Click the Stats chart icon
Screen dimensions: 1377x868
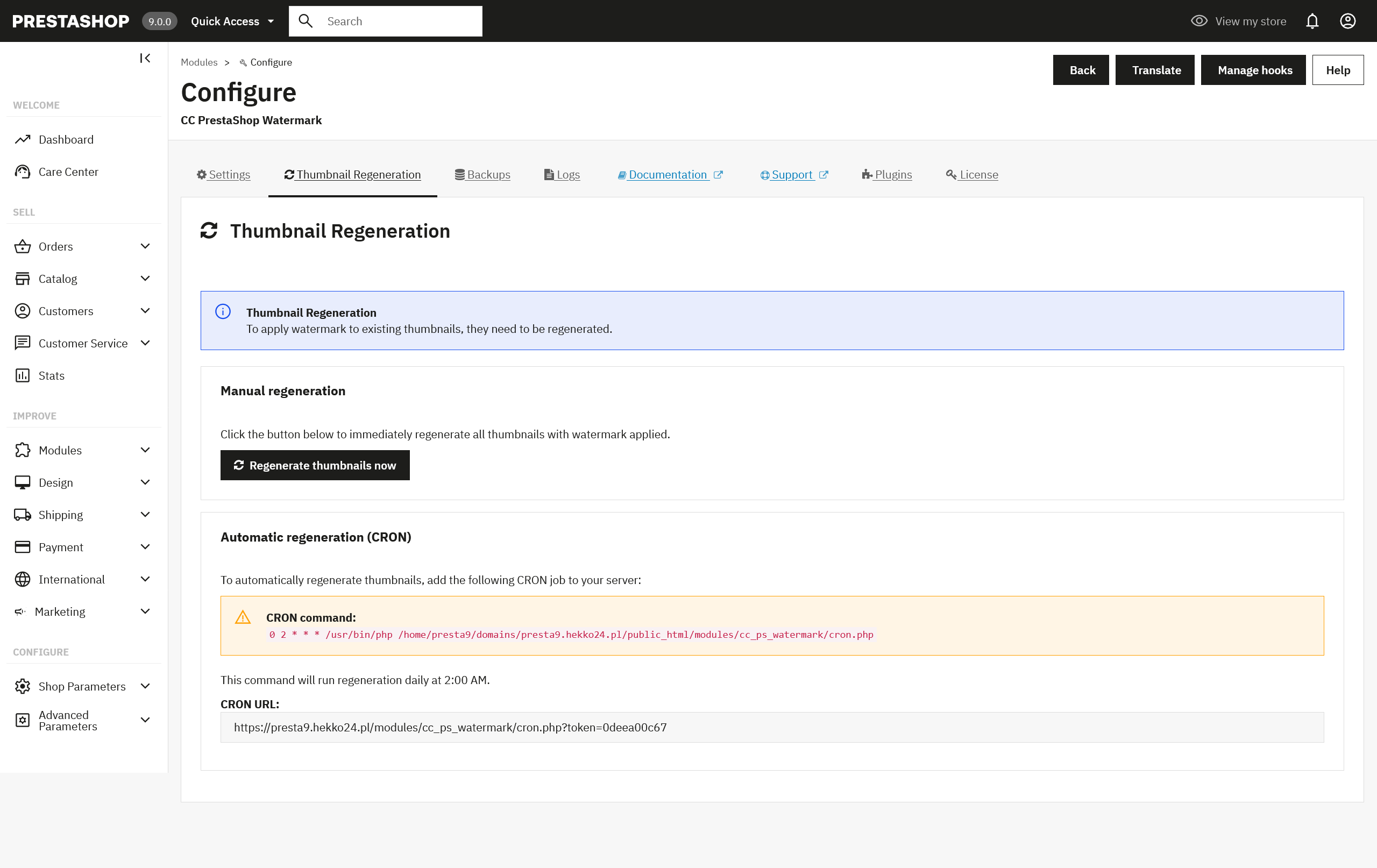[22, 376]
